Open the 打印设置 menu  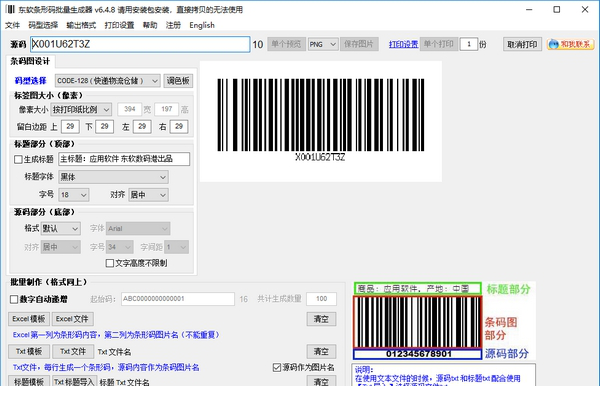[119, 25]
